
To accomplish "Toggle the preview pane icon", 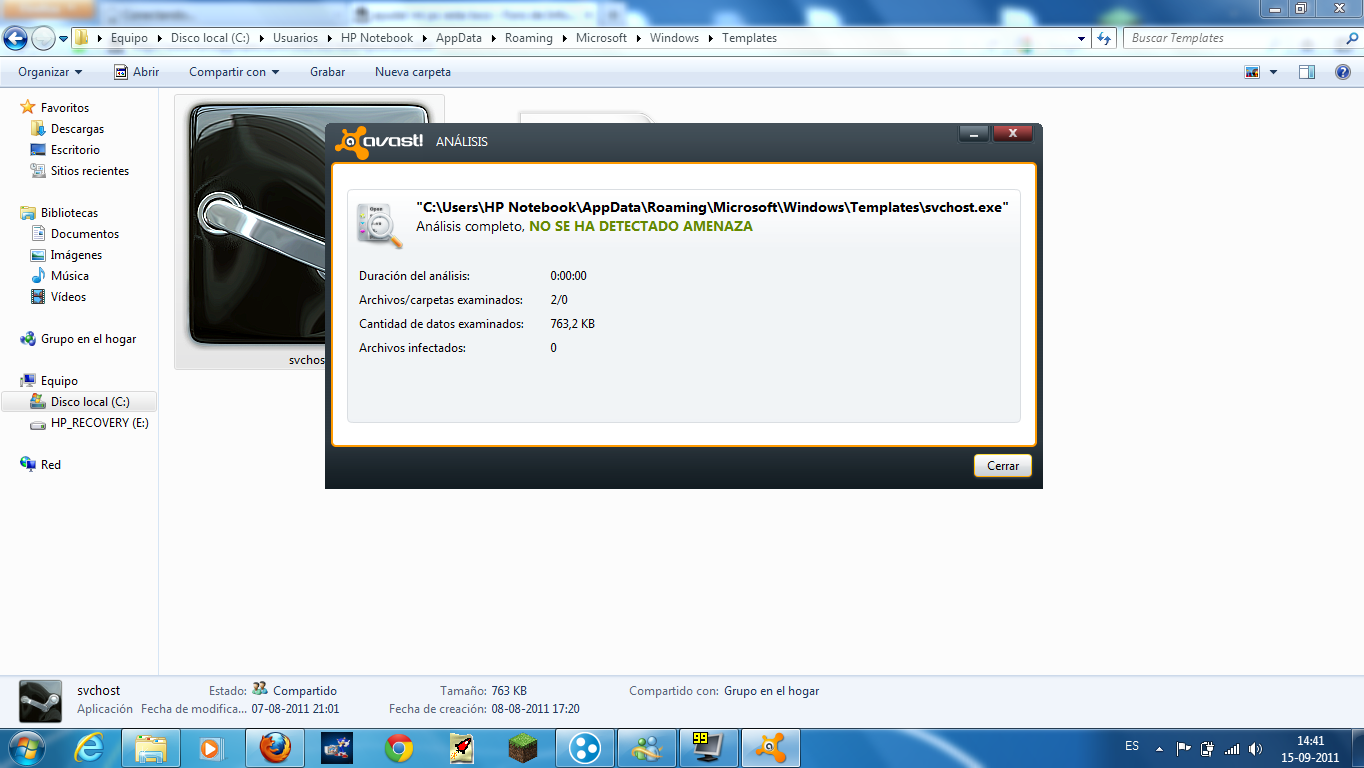I will (1307, 72).
